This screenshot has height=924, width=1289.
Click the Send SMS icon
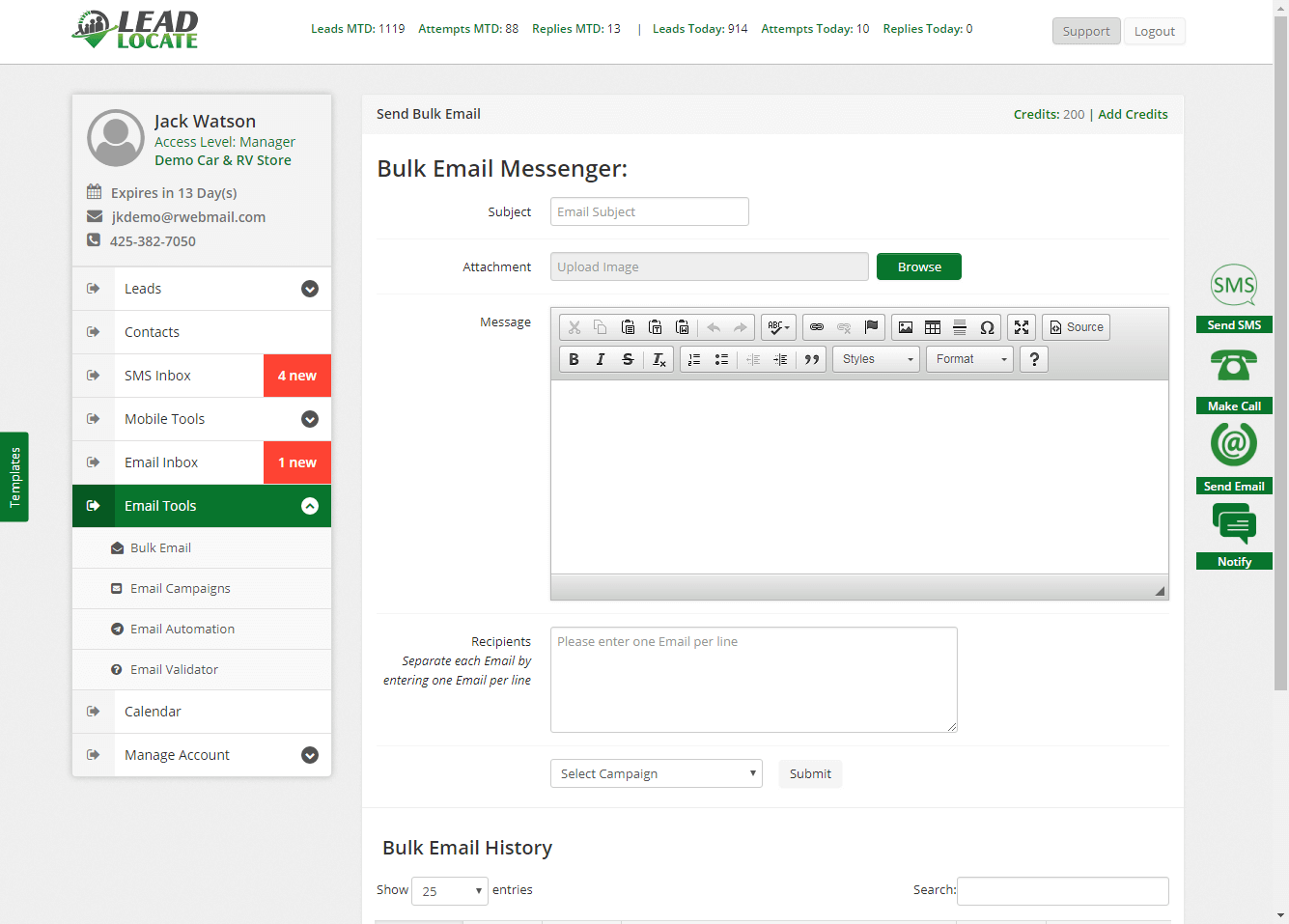coord(1234,286)
